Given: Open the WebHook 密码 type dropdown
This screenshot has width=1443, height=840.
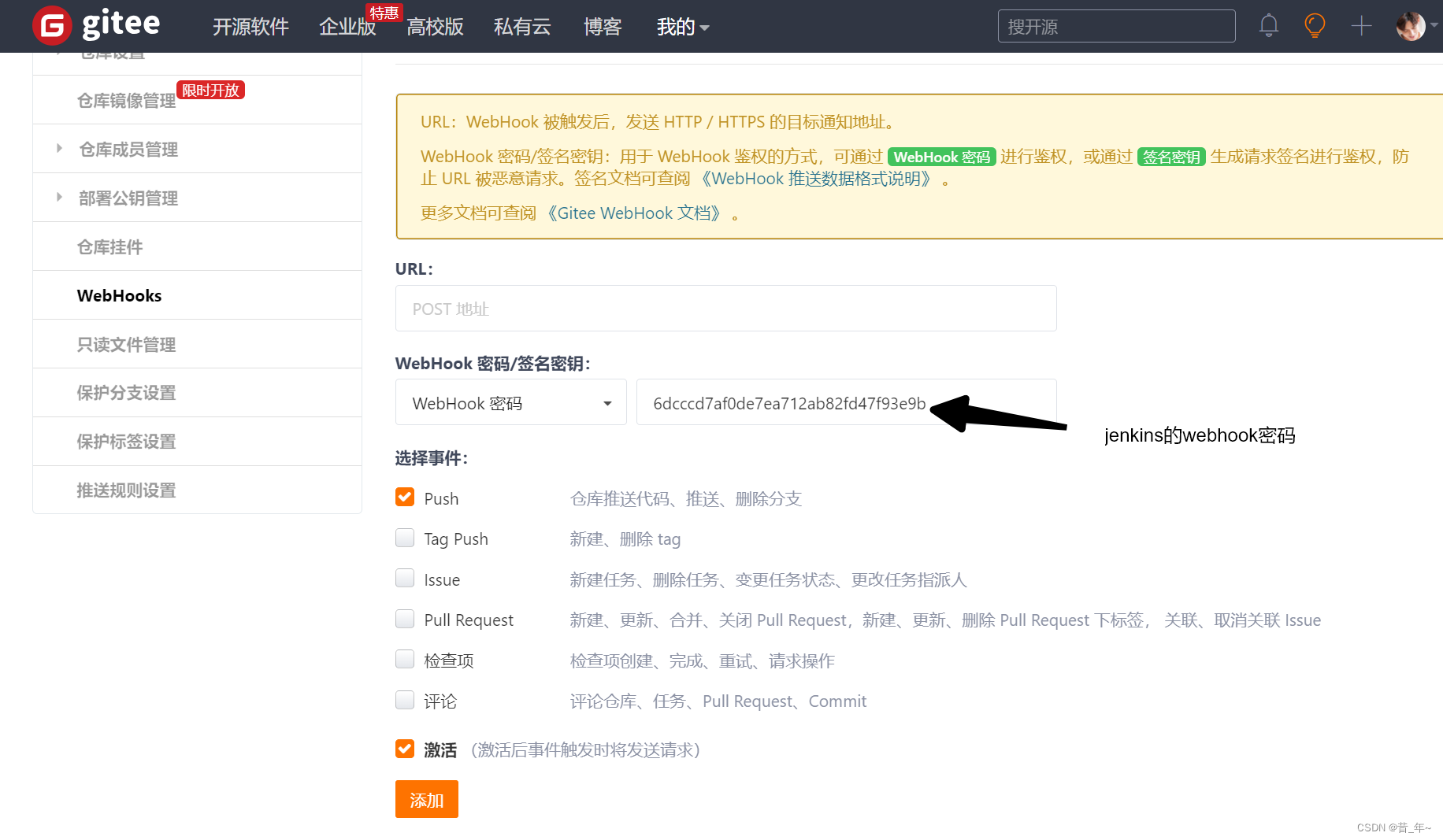Looking at the screenshot, I should pyautogui.click(x=511, y=402).
